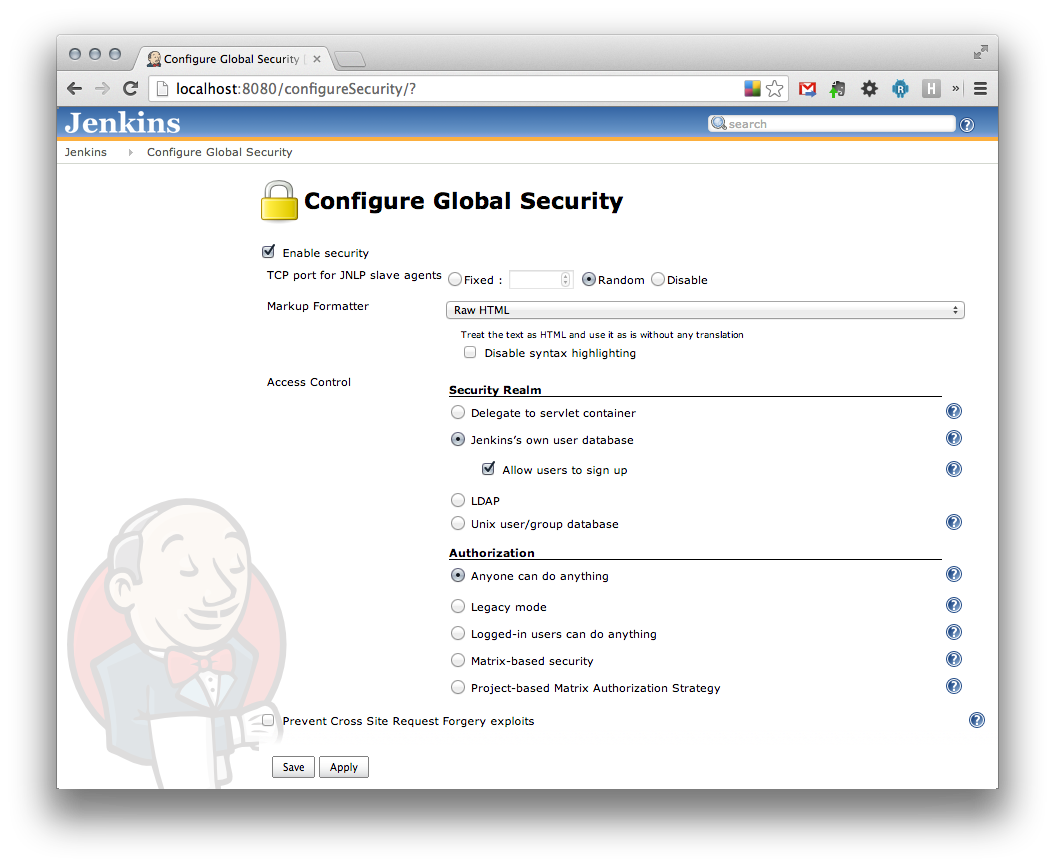Click the Jenkins search box

pos(832,124)
